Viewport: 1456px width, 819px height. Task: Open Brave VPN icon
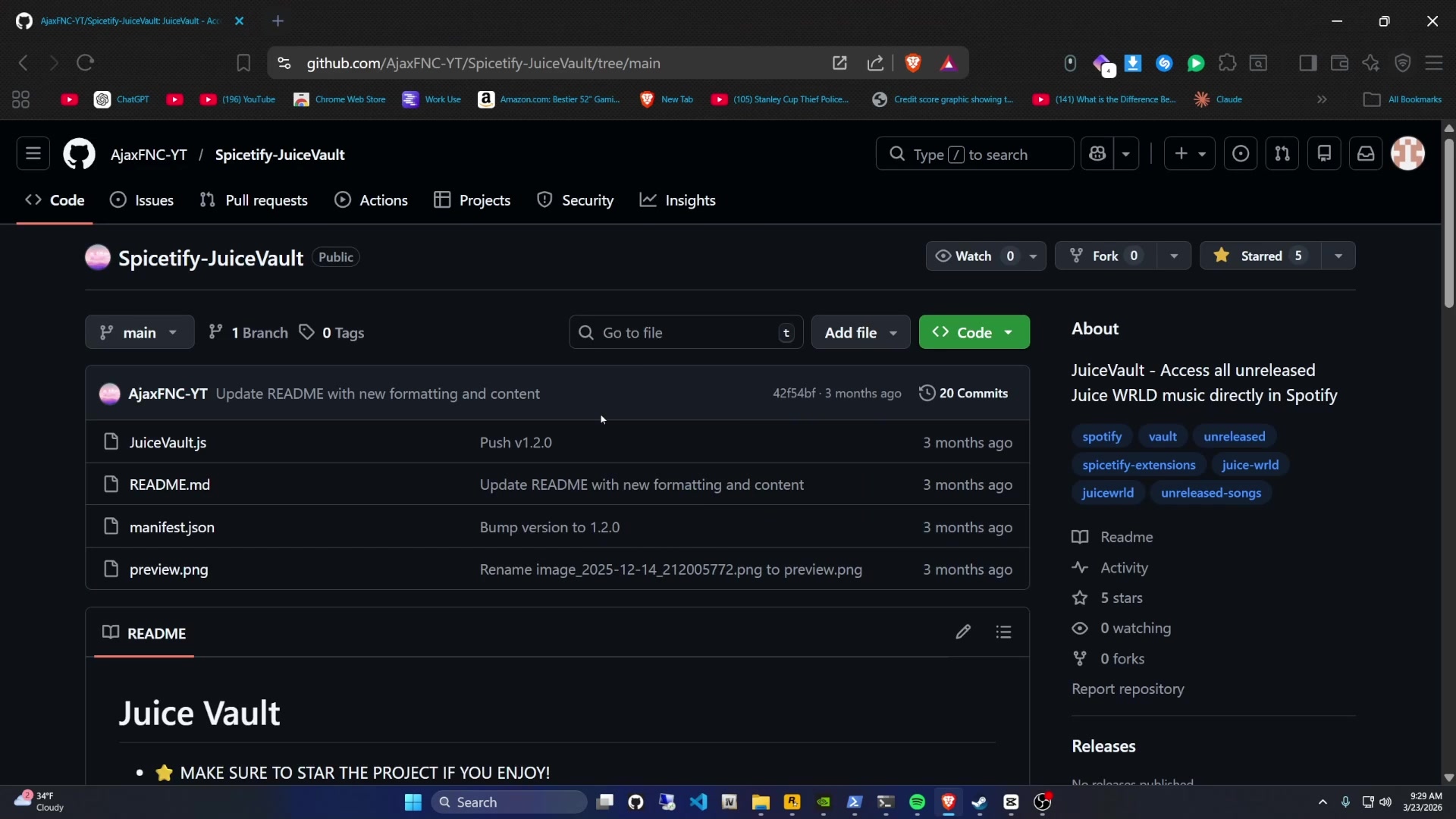(1403, 63)
